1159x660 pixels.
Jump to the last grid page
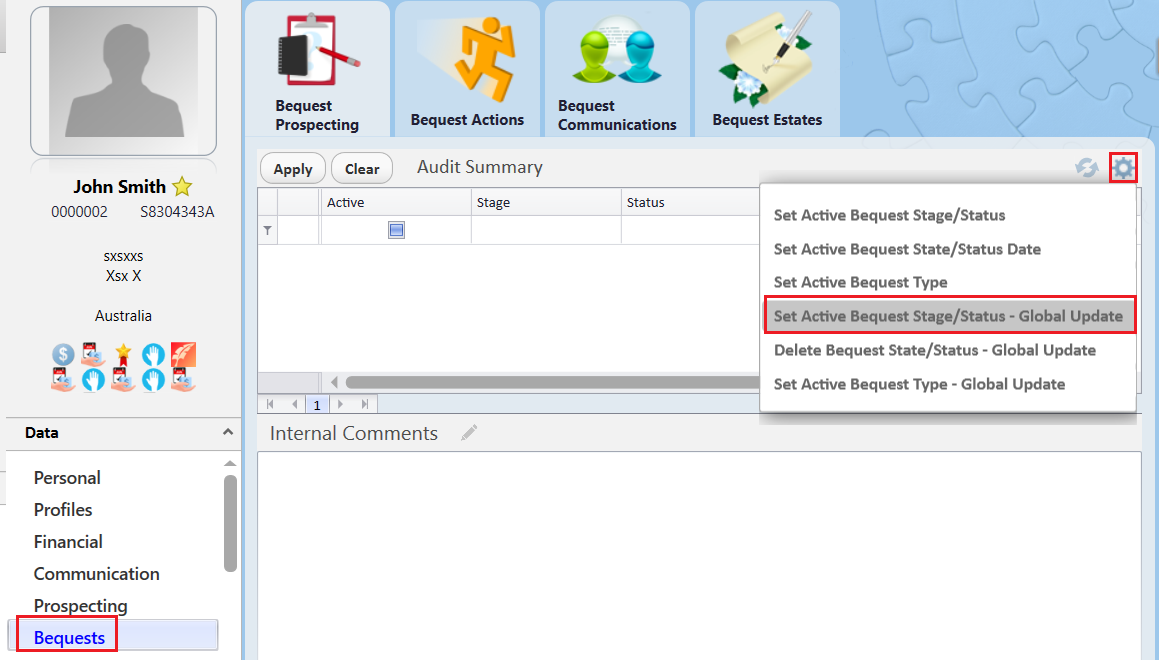[x=365, y=405]
